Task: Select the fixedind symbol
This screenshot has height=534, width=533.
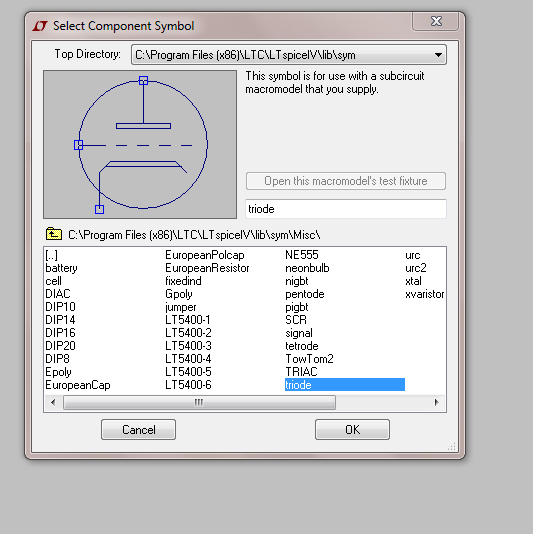Action: coord(183,281)
